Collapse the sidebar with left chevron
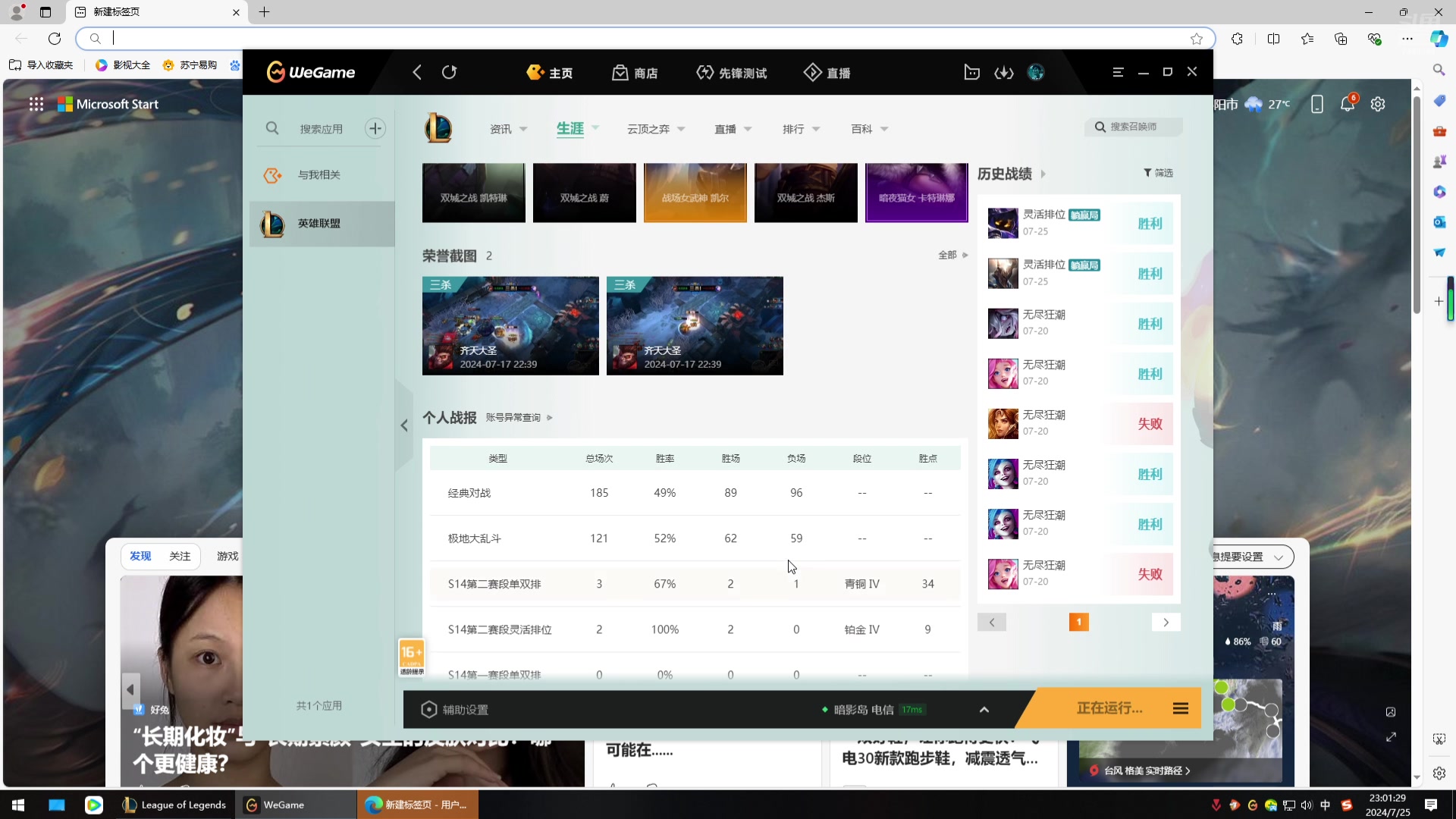Image resolution: width=1456 pixels, height=819 pixels. tap(404, 425)
